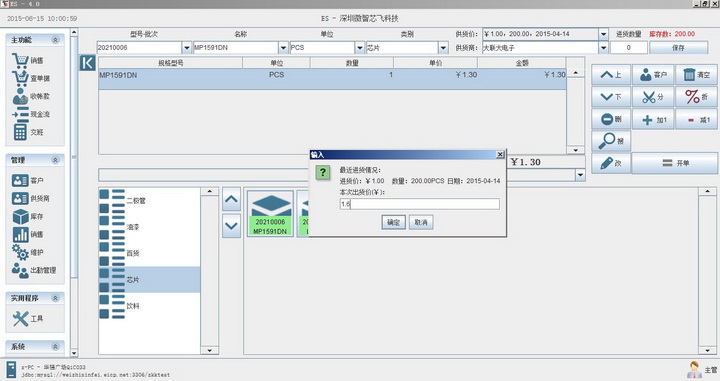Click the up chevron beside the category list
720x381 pixels.
click(x=231, y=199)
